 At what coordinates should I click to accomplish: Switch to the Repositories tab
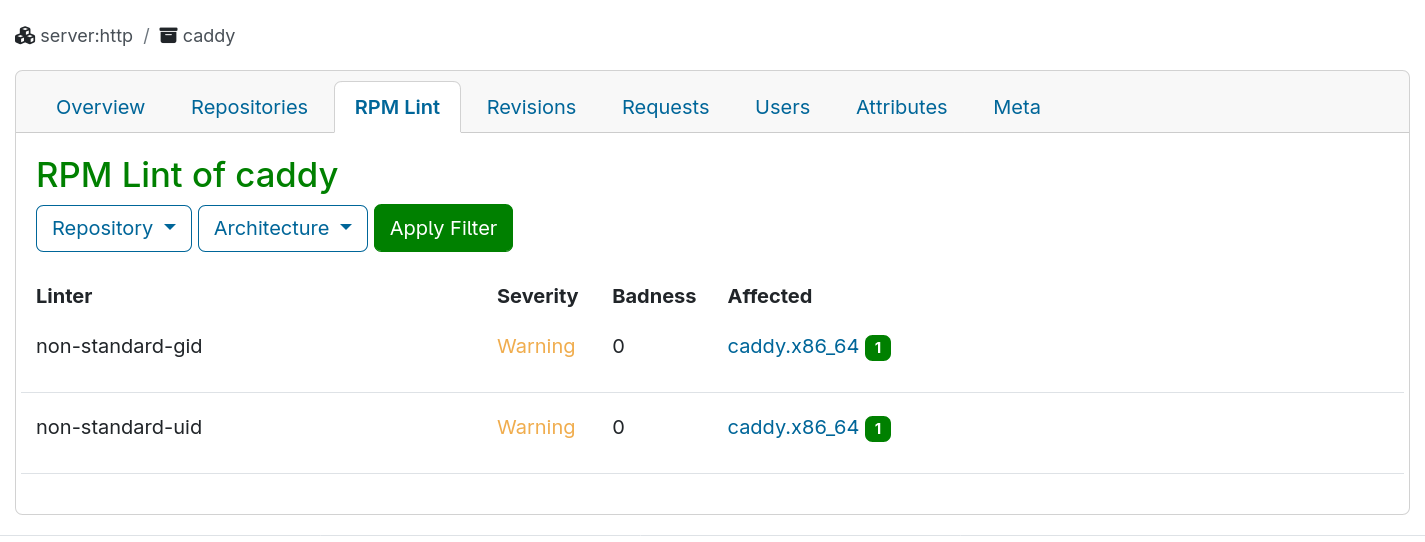(249, 107)
